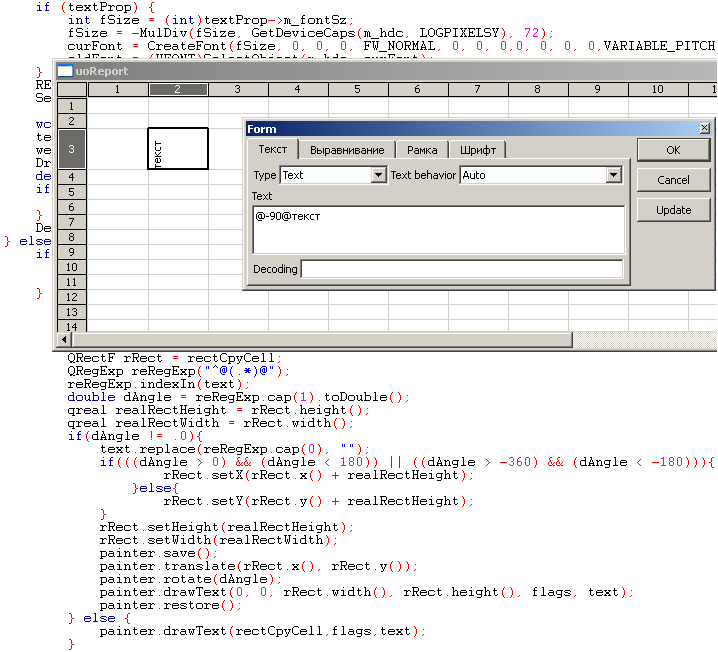The image size is (718, 652).
Task: Select column header 1
Action: [x=118, y=90]
